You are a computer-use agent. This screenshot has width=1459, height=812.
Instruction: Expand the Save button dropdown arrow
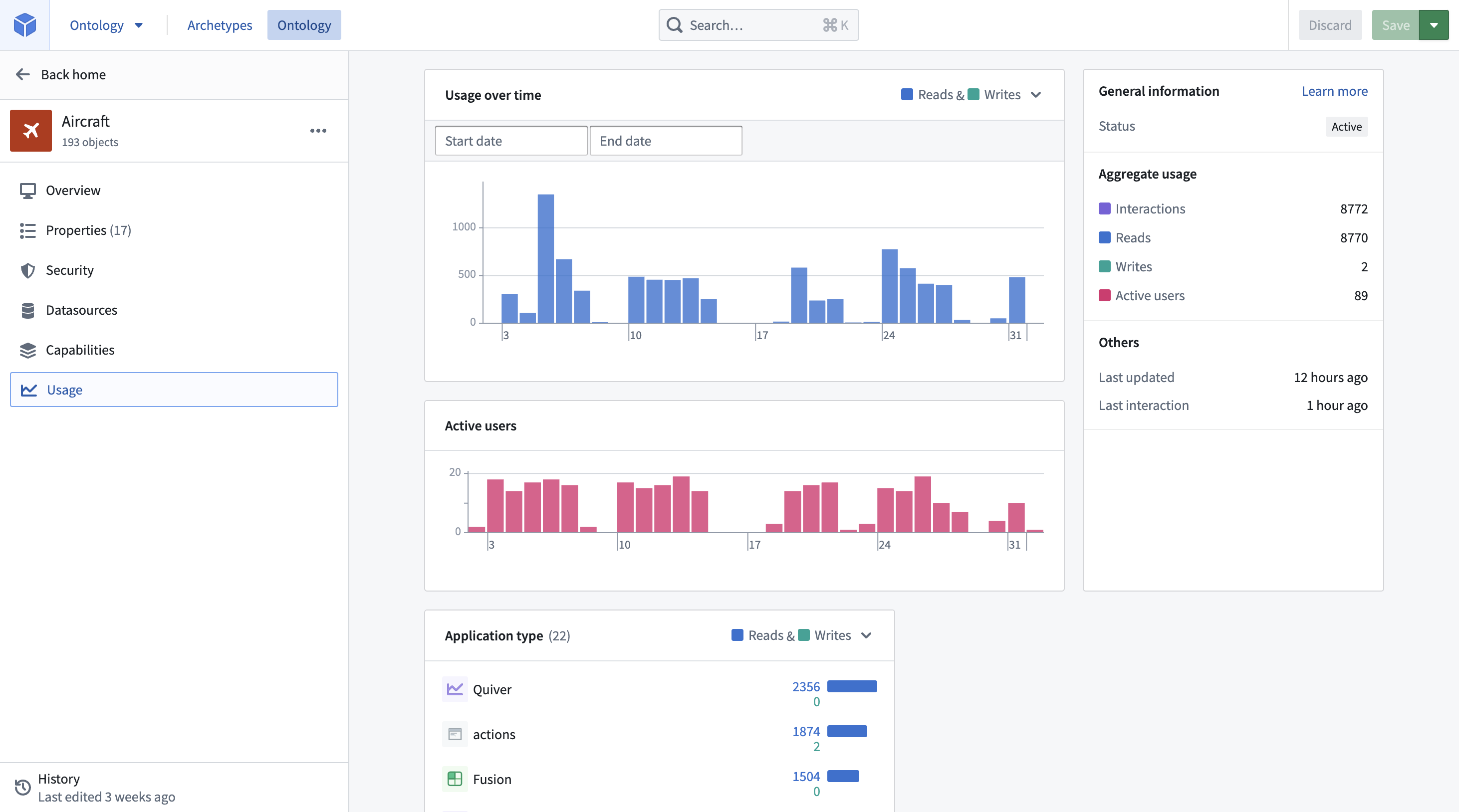[1434, 25]
